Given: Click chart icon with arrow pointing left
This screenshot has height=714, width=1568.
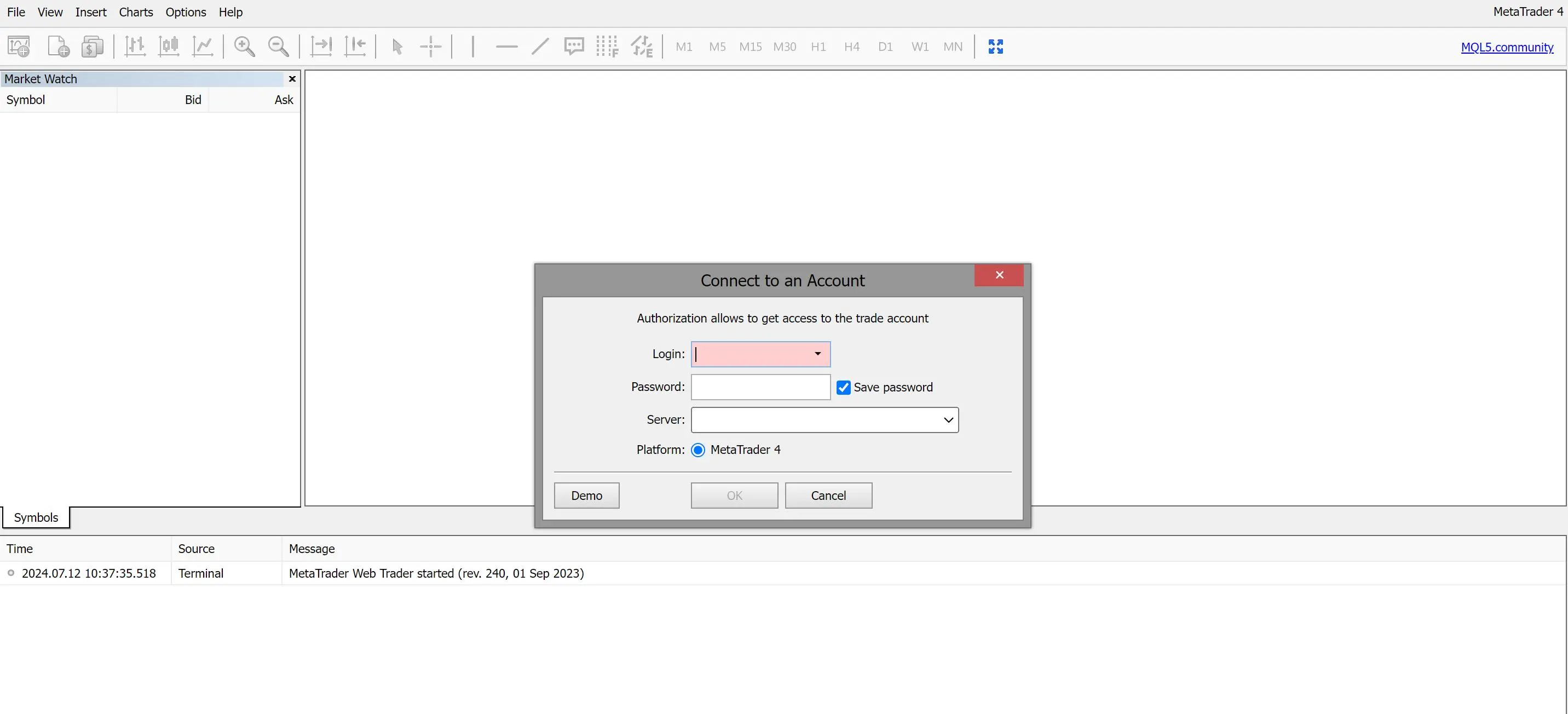Looking at the screenshot, I should click(x=355, y=47).
